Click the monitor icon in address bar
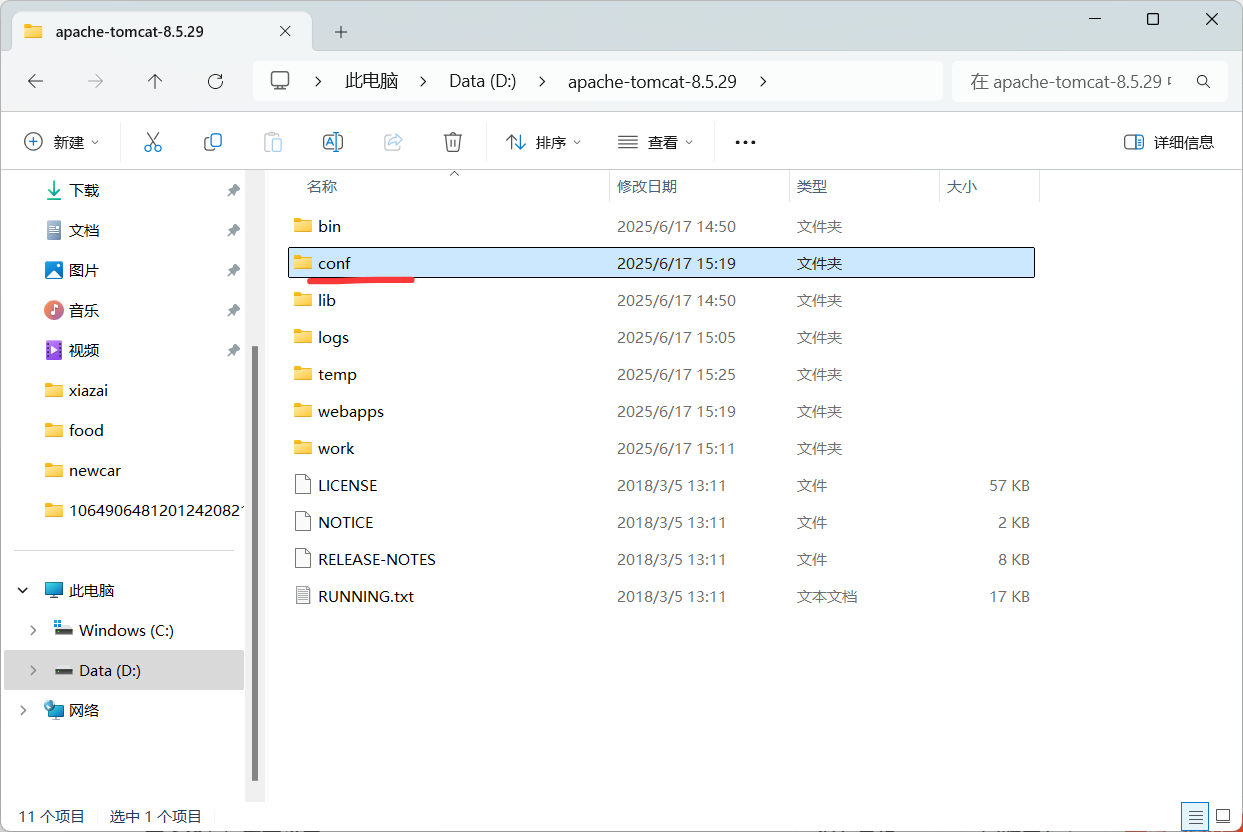This screenshot has height=832, width=1243. [x=280, y=81]
